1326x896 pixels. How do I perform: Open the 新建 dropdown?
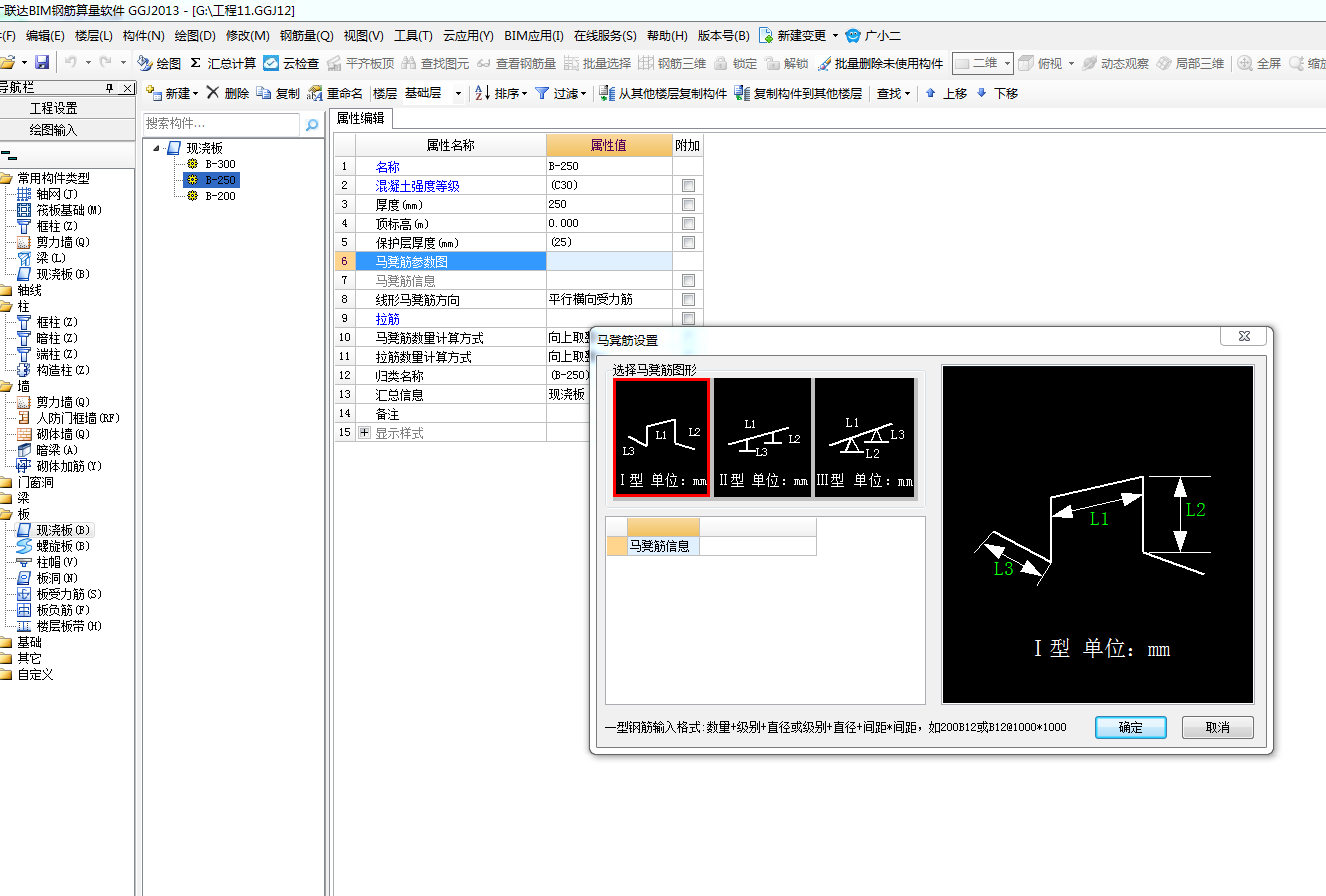point(172,93)
